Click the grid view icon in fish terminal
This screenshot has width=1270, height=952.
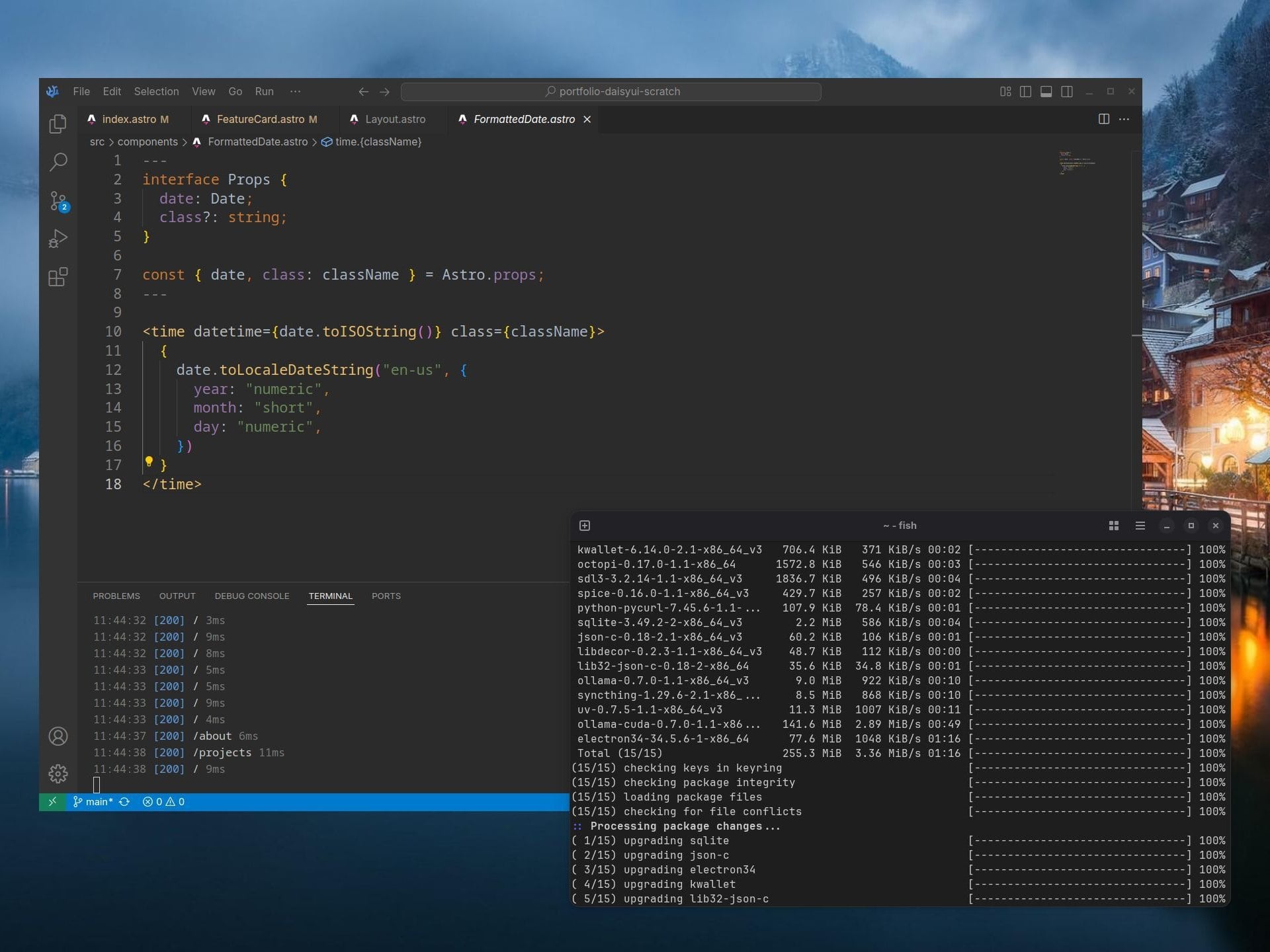(x=1114, y=526)
